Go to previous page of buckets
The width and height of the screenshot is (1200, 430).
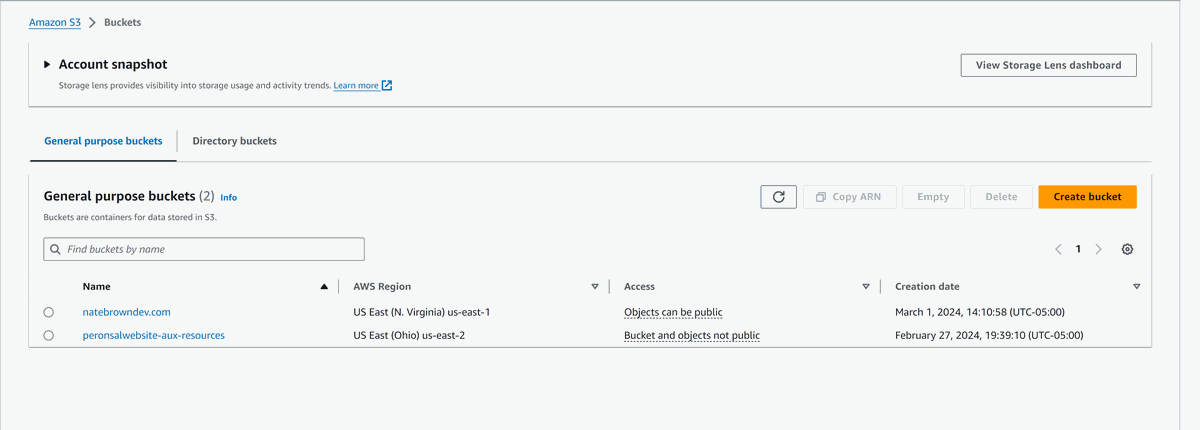(x=1058, y=249)
